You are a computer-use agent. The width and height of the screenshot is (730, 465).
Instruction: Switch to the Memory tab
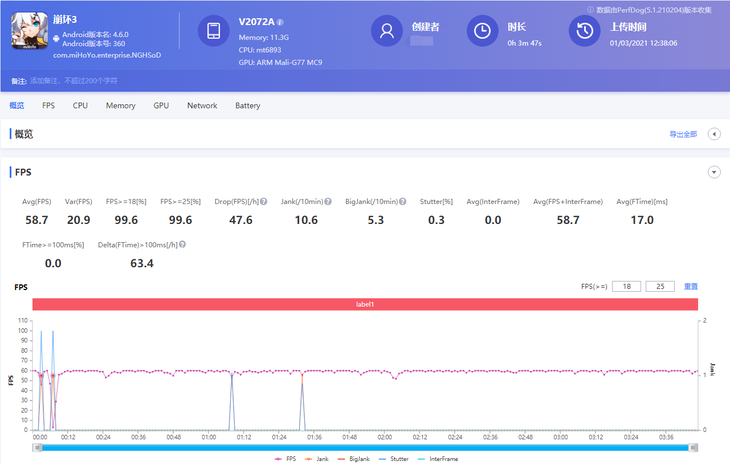pyautogui.click(x=120, y=105)
